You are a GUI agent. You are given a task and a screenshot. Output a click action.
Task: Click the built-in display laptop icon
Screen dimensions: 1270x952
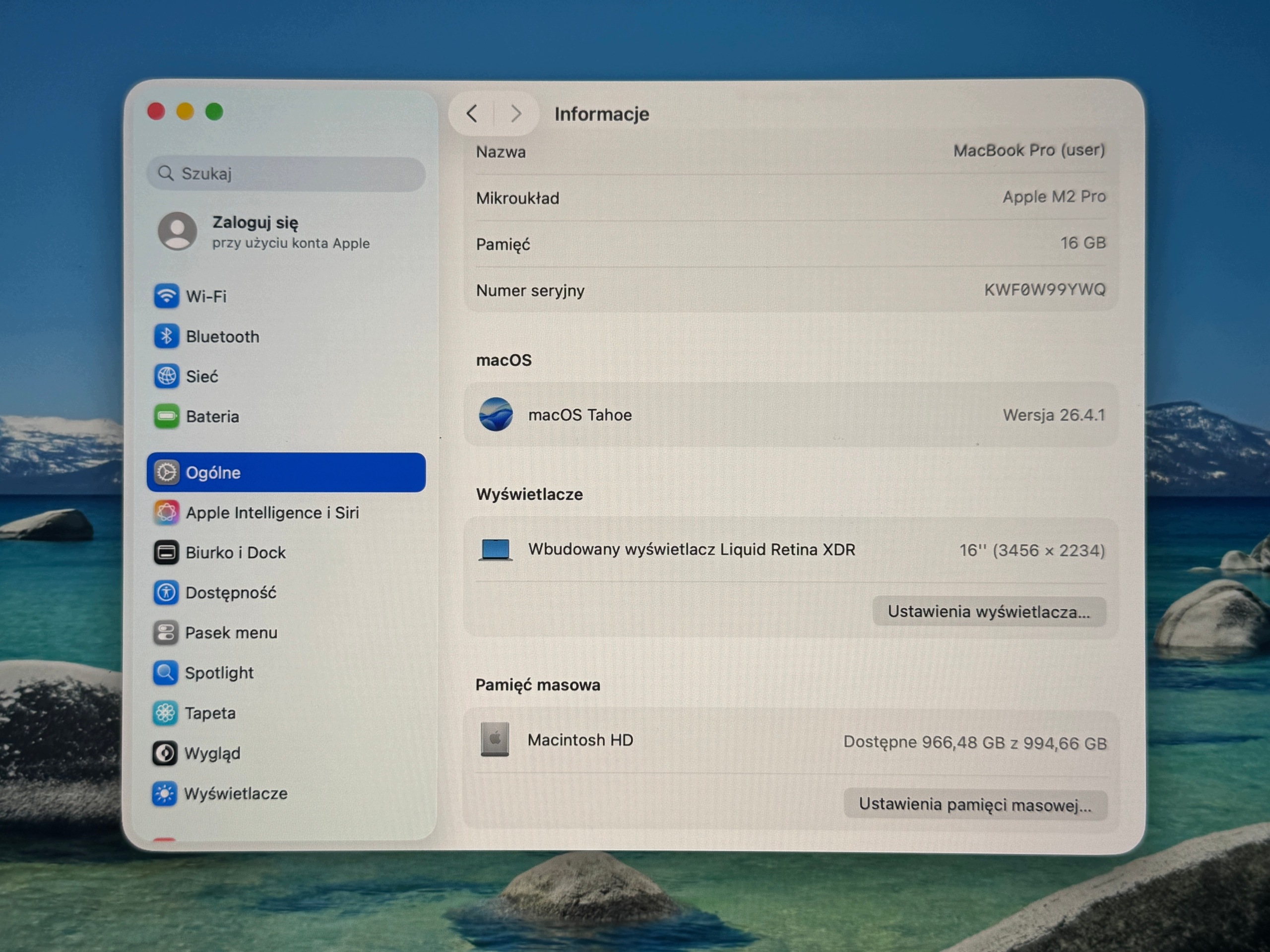click(496, 550)
